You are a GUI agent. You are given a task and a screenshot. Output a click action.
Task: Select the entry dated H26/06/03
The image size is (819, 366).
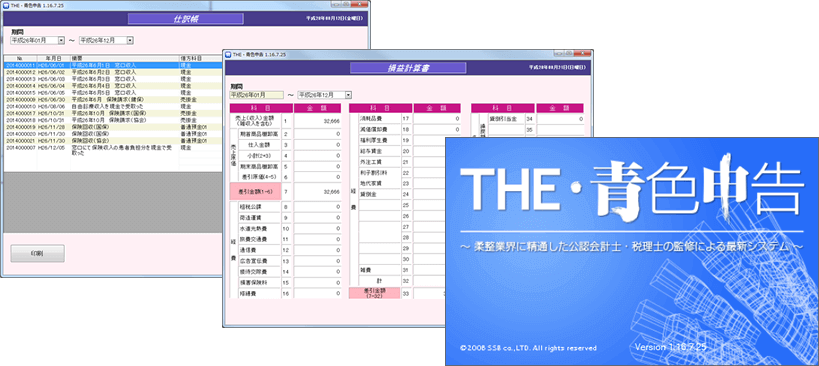112,79
